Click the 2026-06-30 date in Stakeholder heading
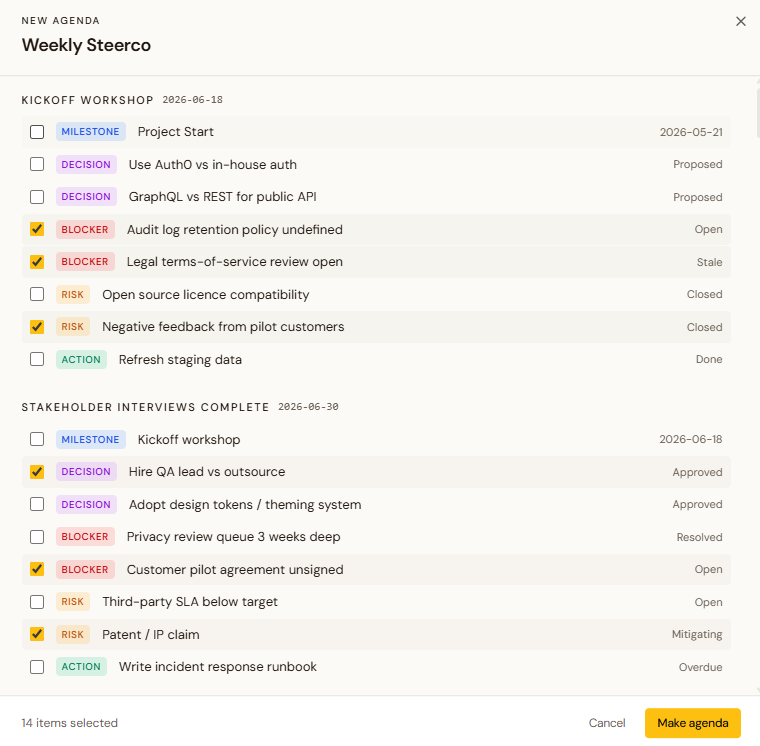This screenshot has height=746, width=760. 308,407
